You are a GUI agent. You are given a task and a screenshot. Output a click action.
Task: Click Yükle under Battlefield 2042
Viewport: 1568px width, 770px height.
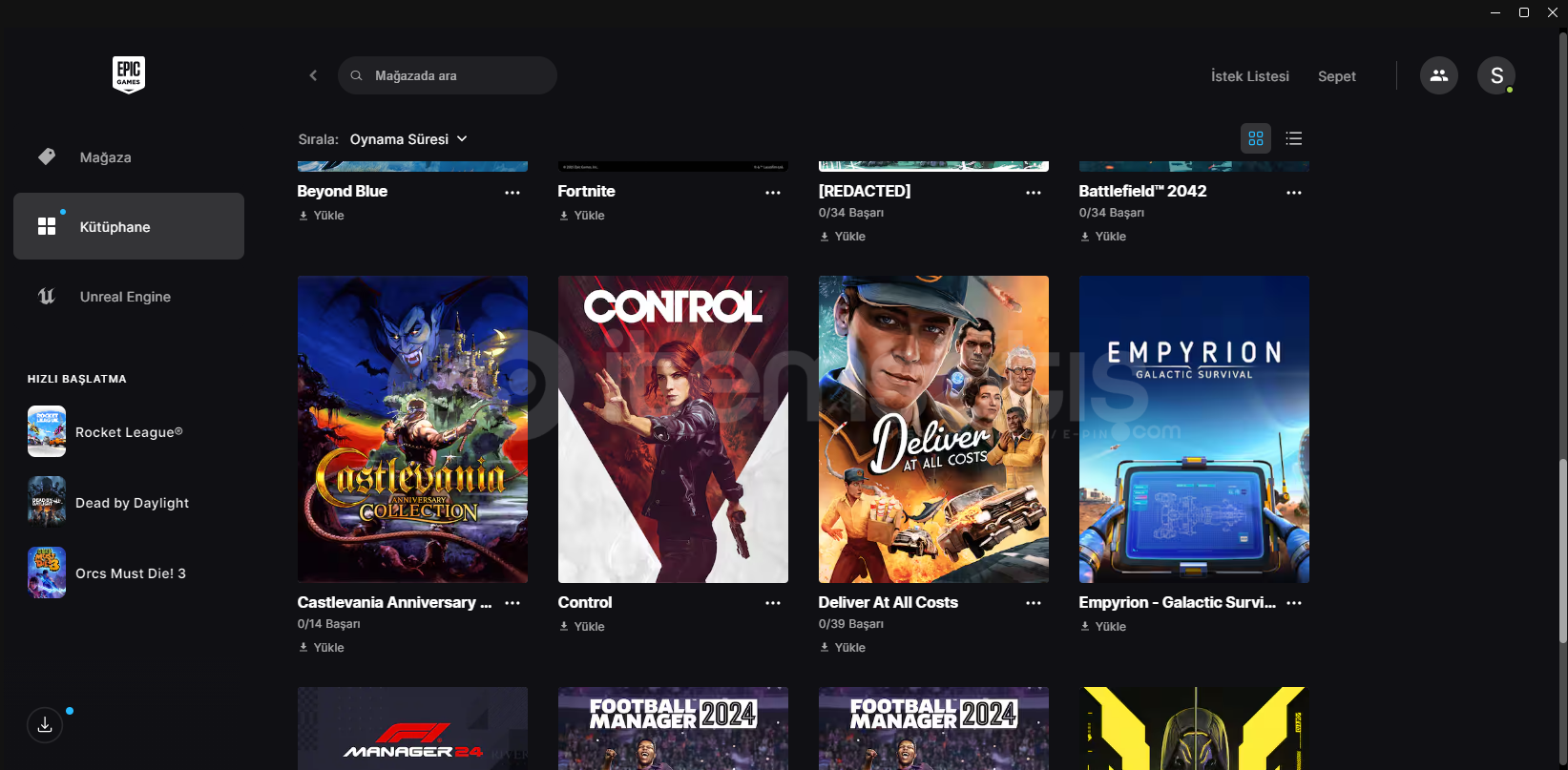1103,237
